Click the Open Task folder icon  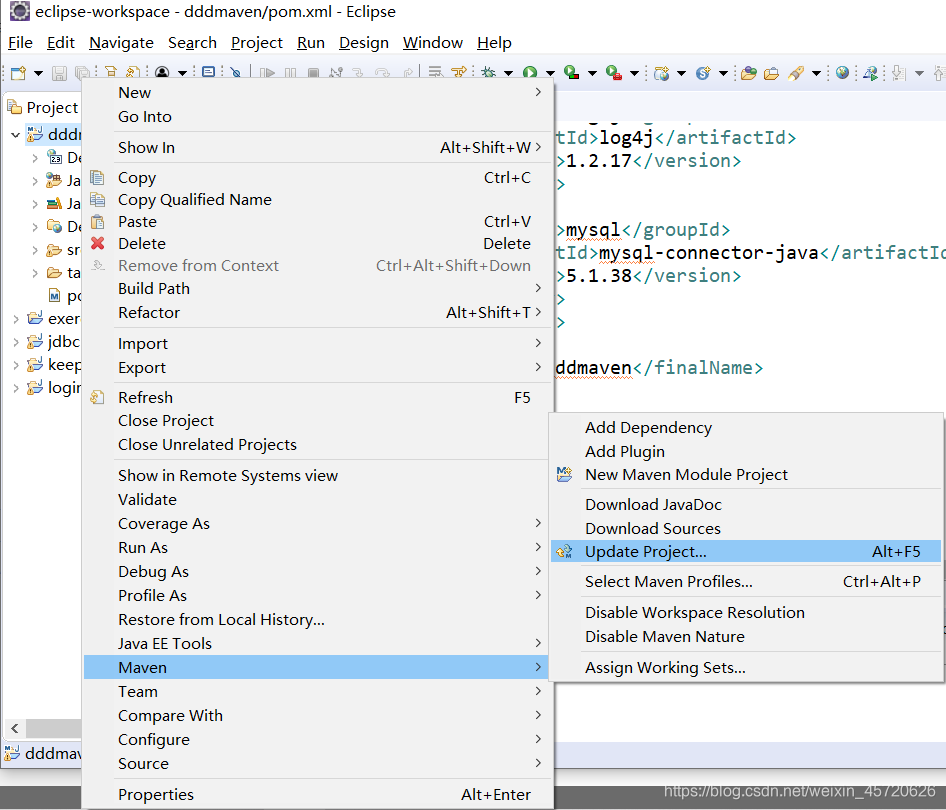pyautogui.click(x=772, y=74)
